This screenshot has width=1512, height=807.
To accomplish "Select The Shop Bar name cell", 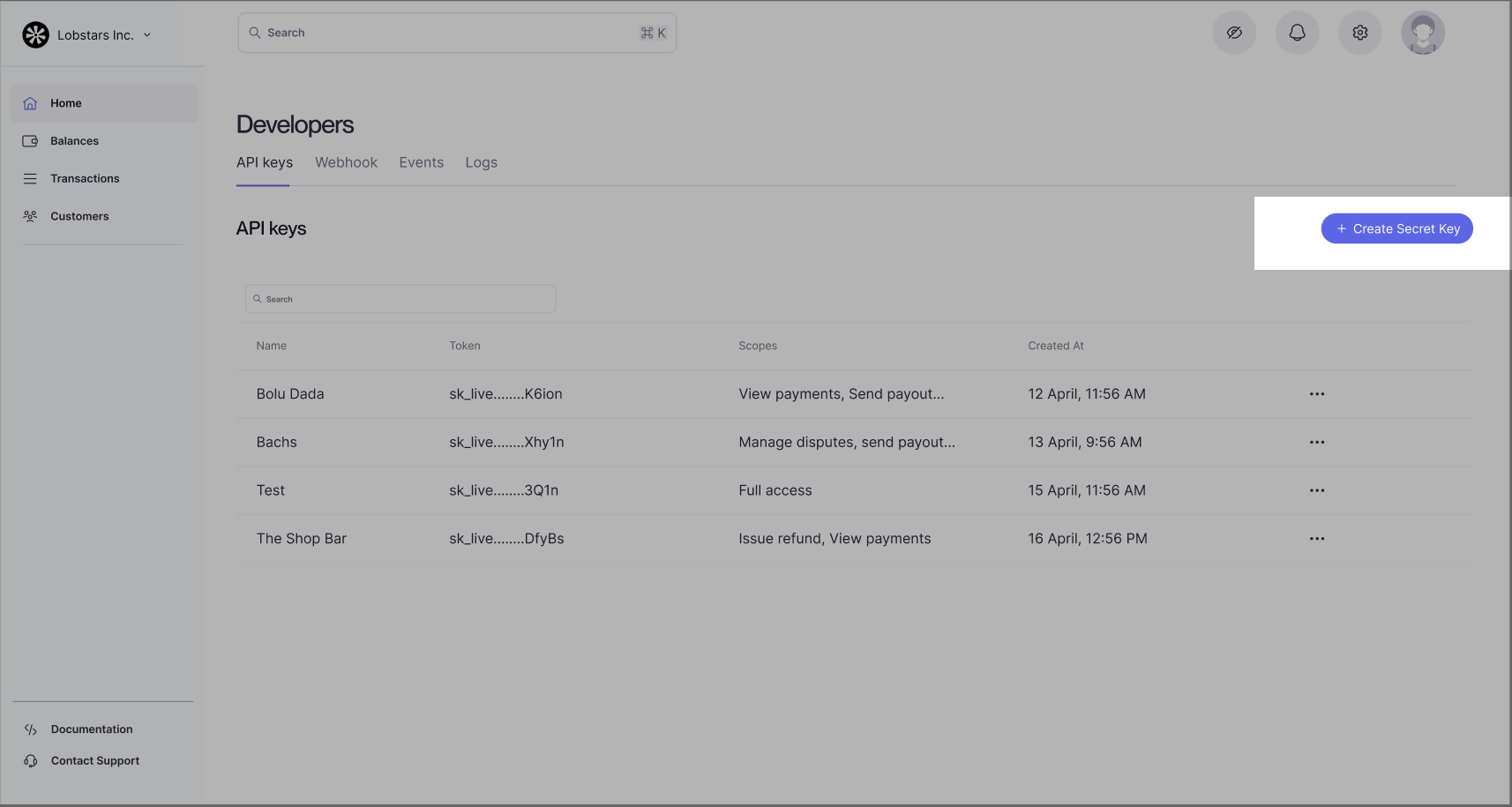I will (302, 539).
